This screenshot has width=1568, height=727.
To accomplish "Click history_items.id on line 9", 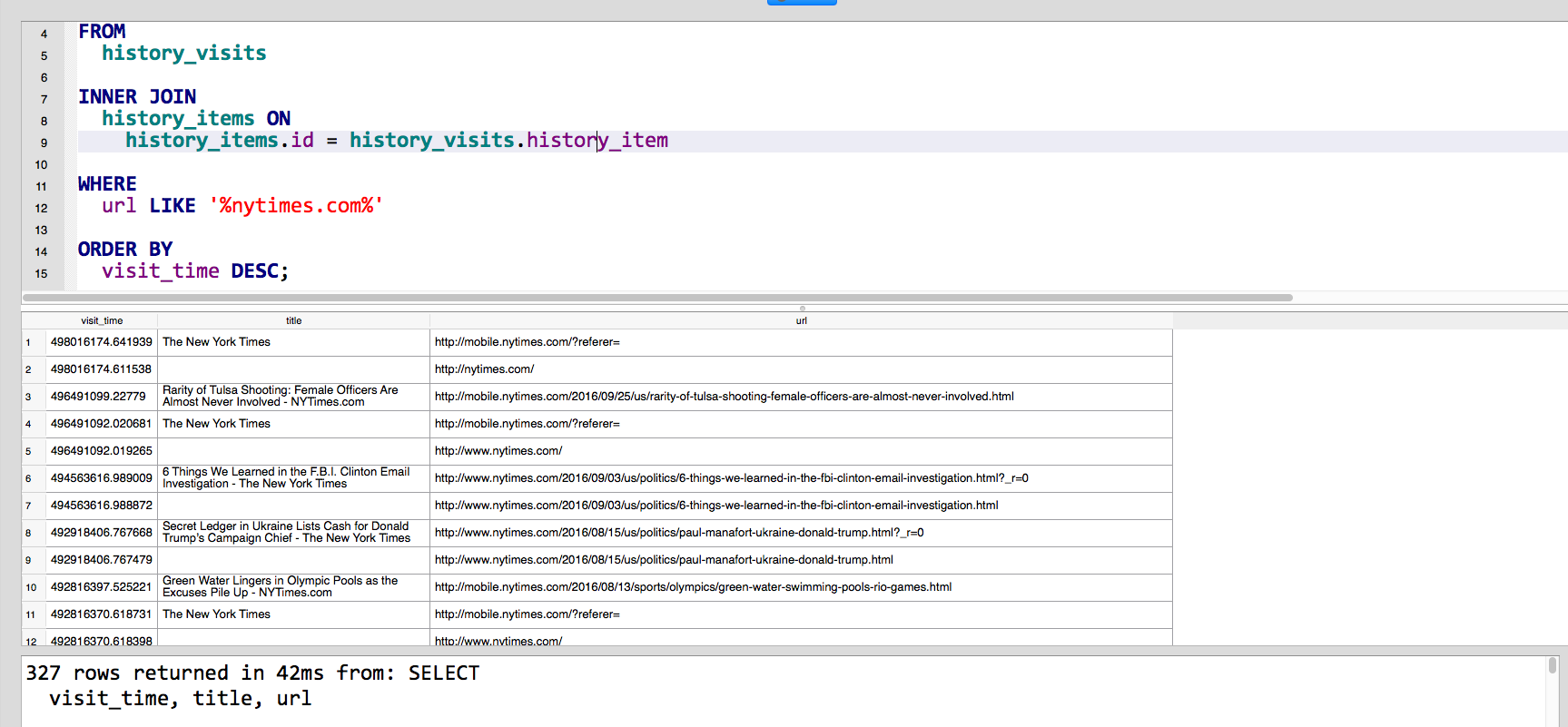I will pos(220,141).
